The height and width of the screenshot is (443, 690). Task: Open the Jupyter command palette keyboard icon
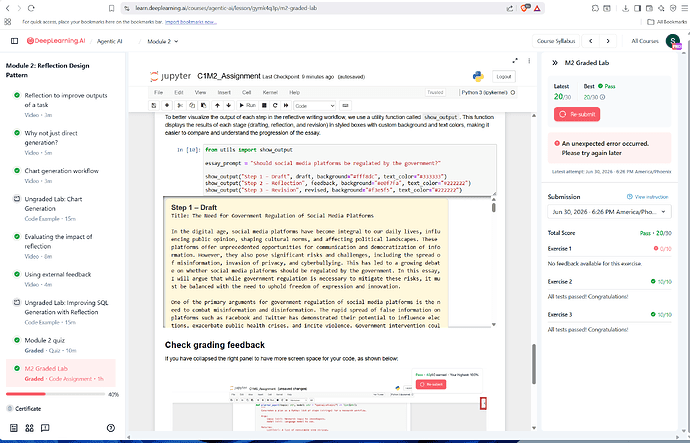pyautogui.click(x=345, y=106)
